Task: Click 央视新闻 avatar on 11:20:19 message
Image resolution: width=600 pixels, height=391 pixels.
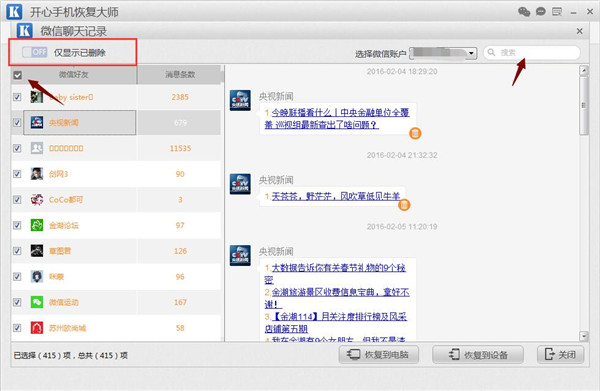Action: 240,256
